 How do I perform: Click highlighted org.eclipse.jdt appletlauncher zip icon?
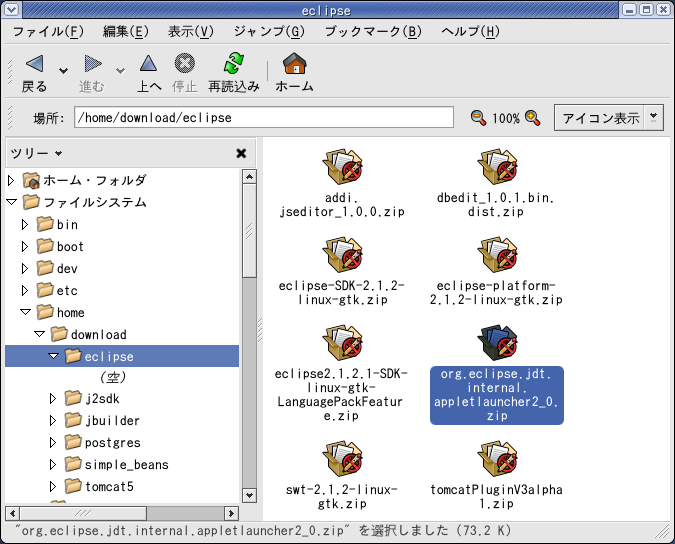coord(497,343)
